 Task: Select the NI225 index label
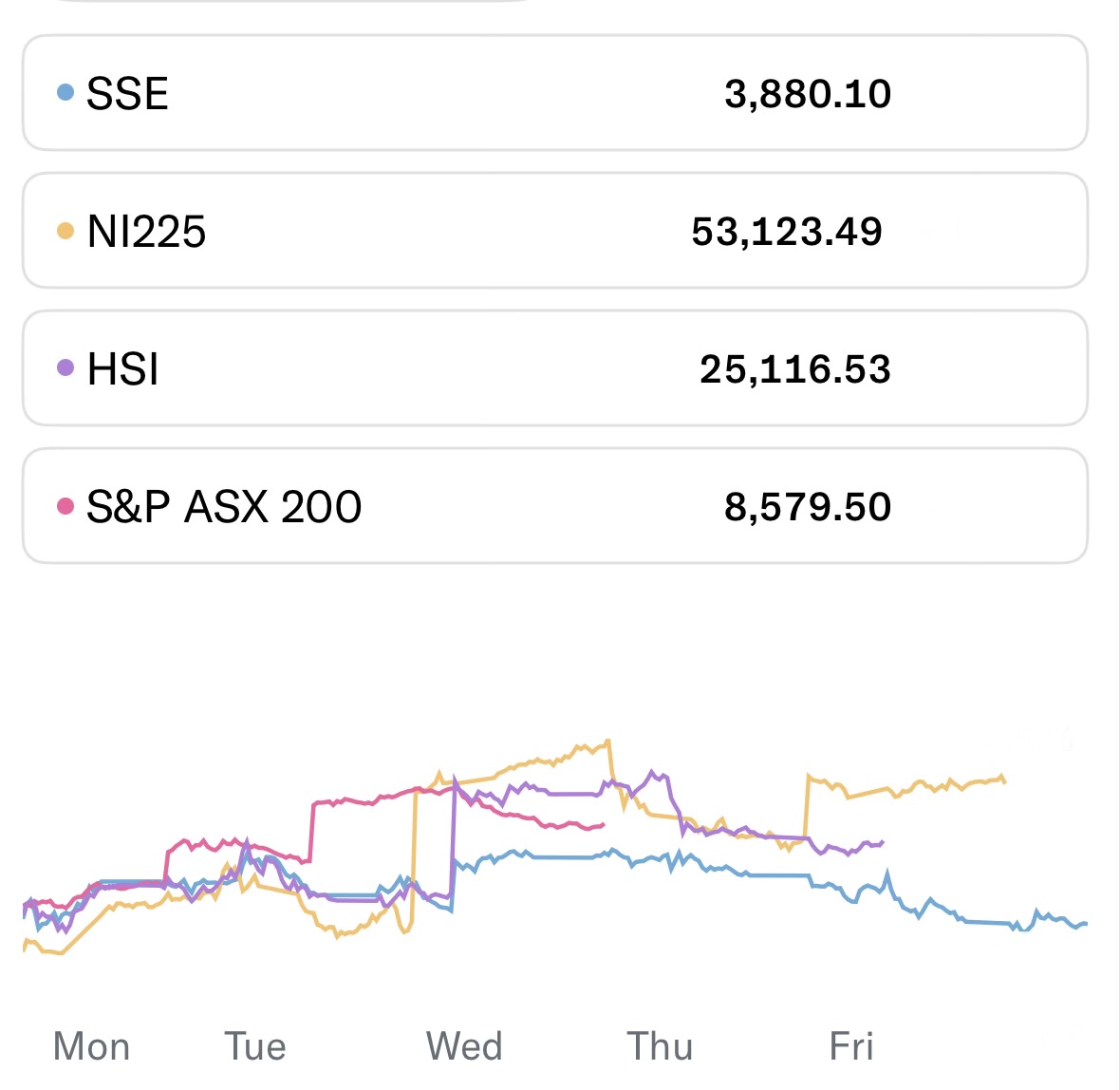[x=146, y=232]
